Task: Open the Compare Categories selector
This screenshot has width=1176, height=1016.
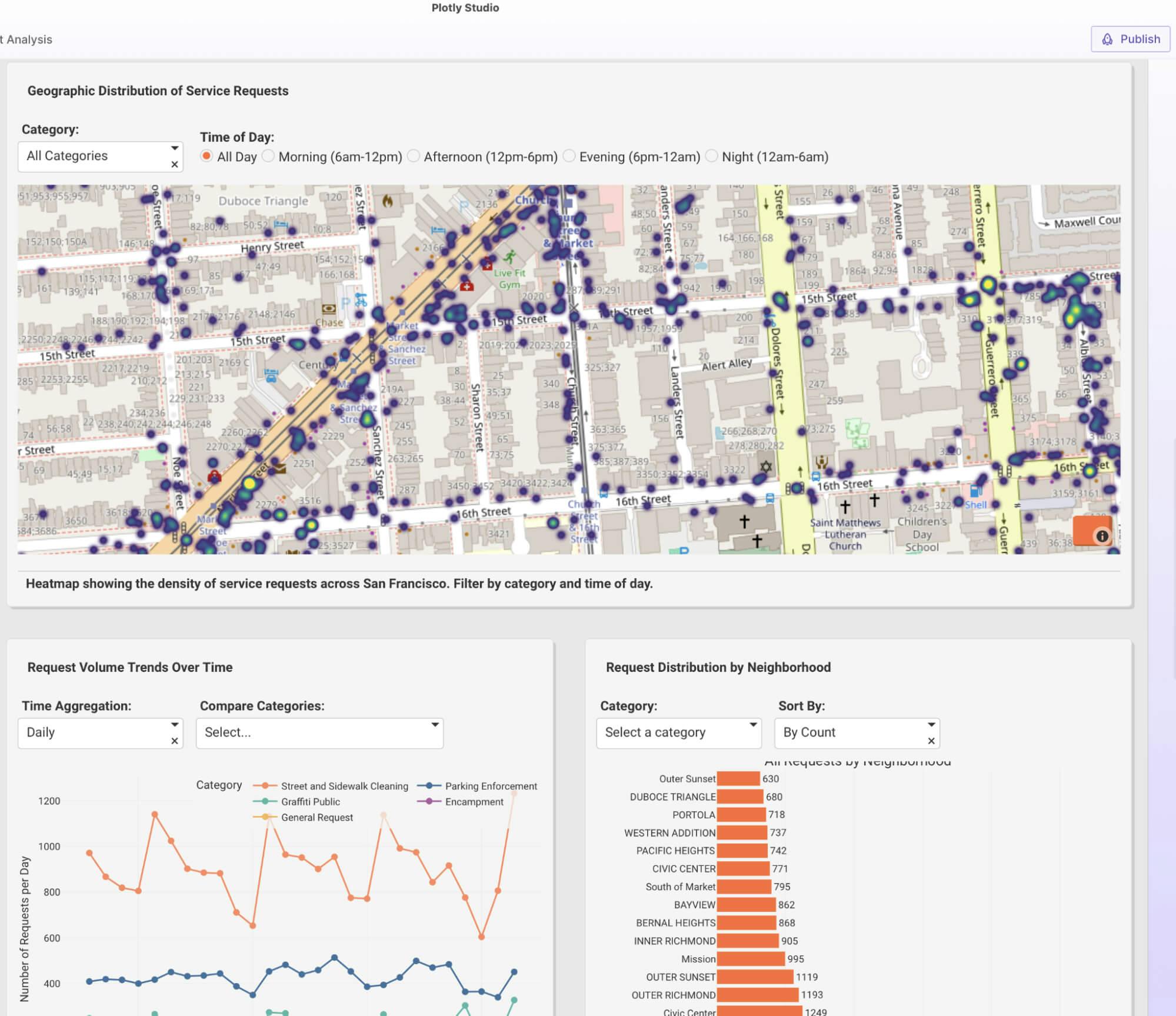Action: tap(319, 732)
